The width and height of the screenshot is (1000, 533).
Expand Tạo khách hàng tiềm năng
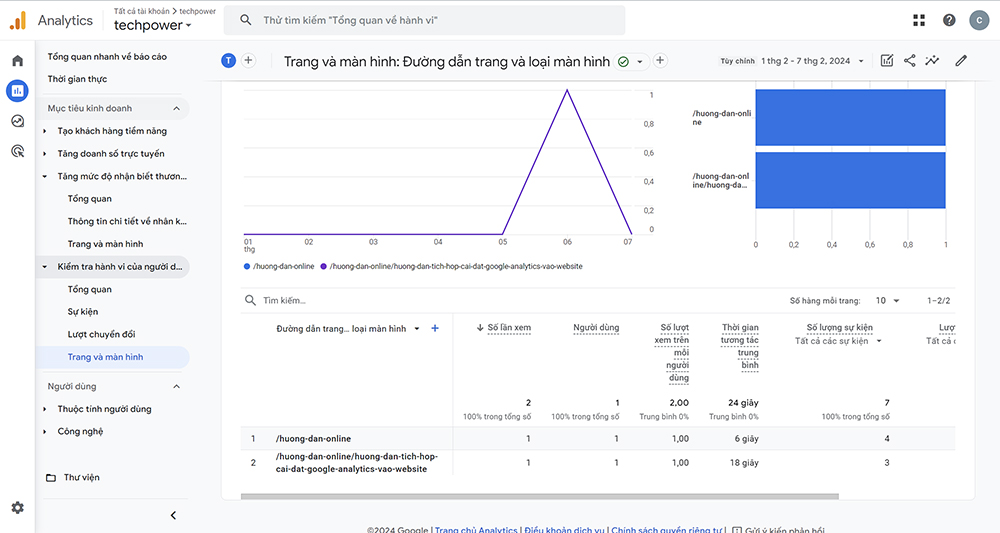tap(111, 131)
